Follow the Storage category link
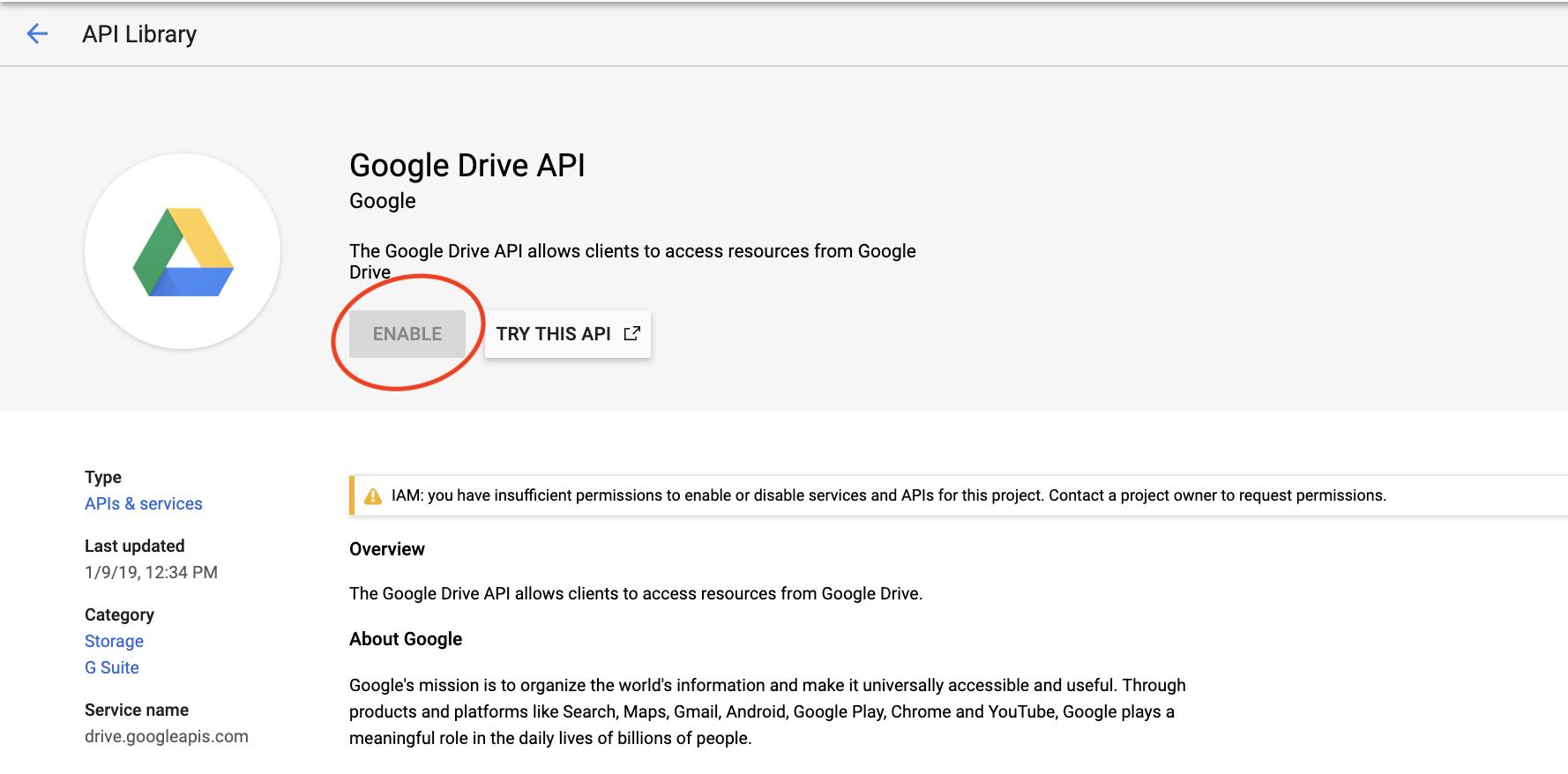The image size is (1568, 774). [x=114, y=641]
